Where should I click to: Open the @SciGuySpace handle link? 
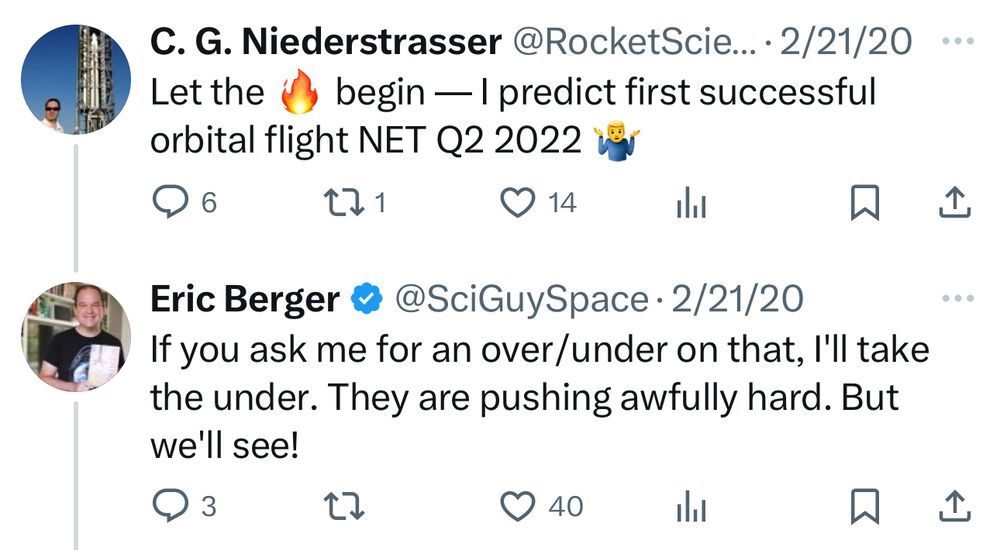521,299
